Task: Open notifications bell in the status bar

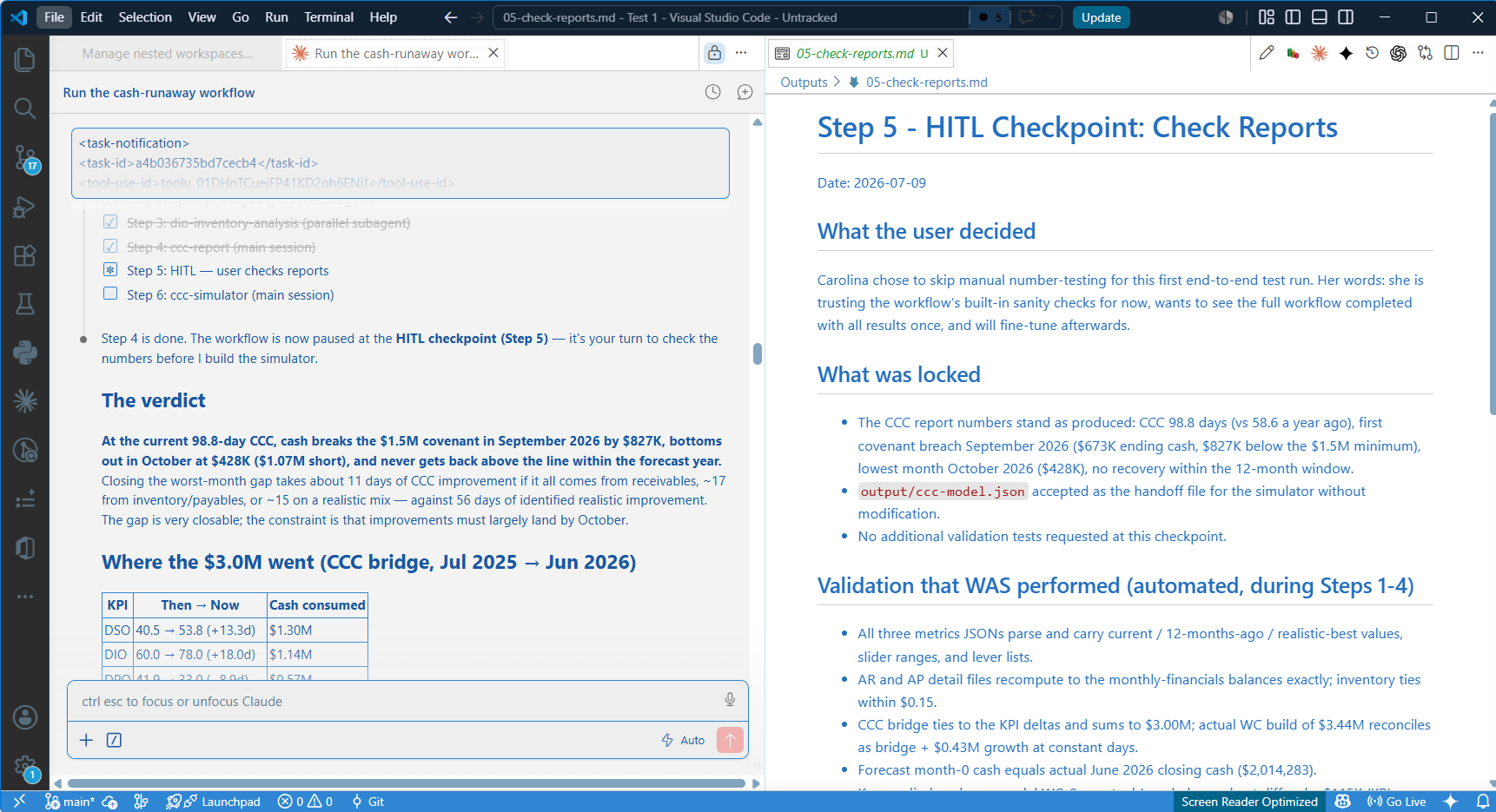Action: pyautogui.click(x=1483, y=802)
